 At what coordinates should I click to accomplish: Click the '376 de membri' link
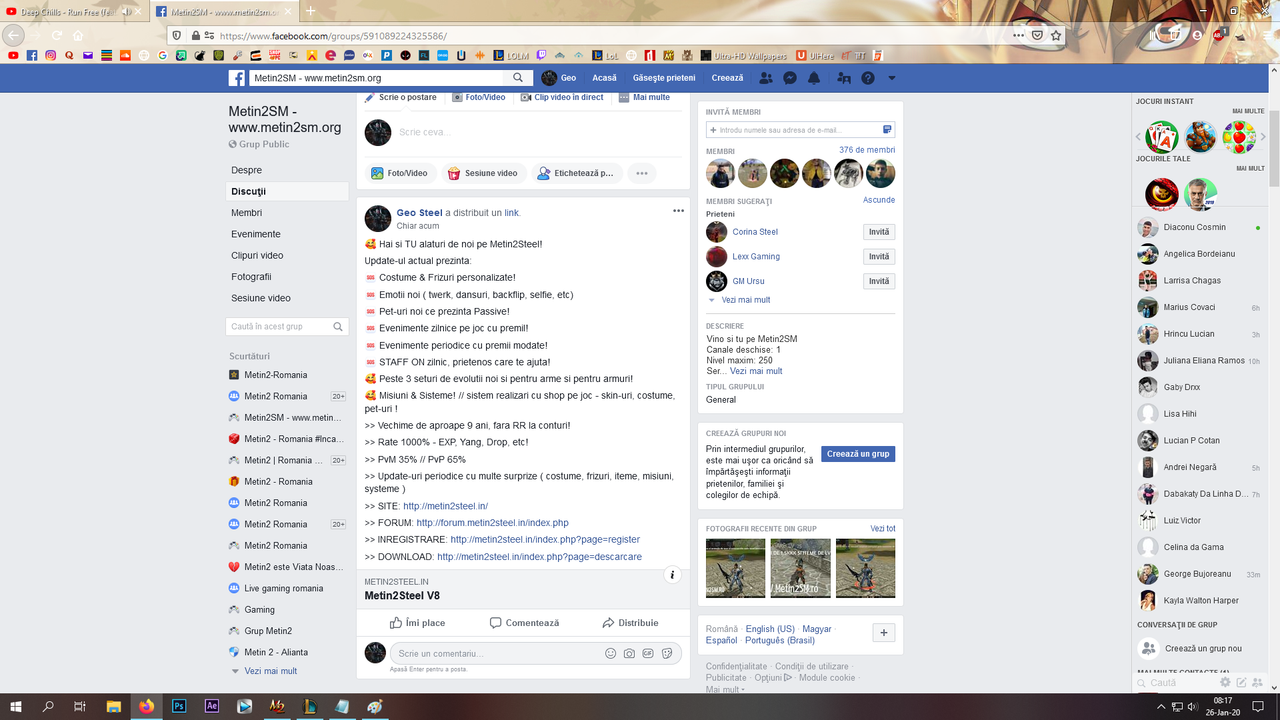point(867,150)
